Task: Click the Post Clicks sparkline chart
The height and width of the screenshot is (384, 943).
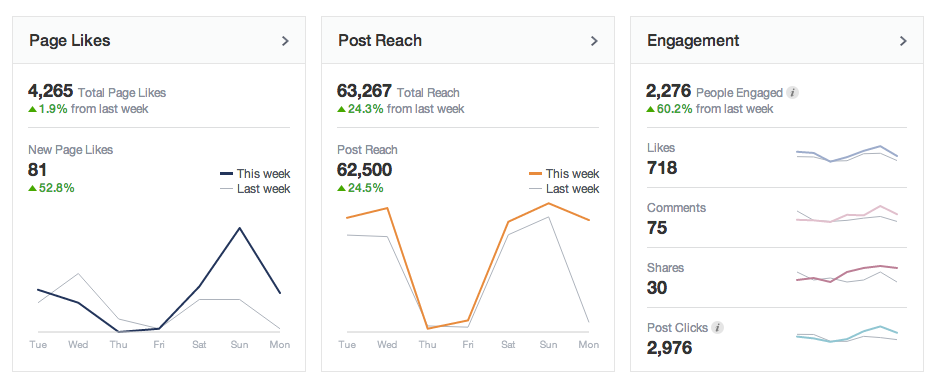Action: pyautogui.click(x=847, y=334)
